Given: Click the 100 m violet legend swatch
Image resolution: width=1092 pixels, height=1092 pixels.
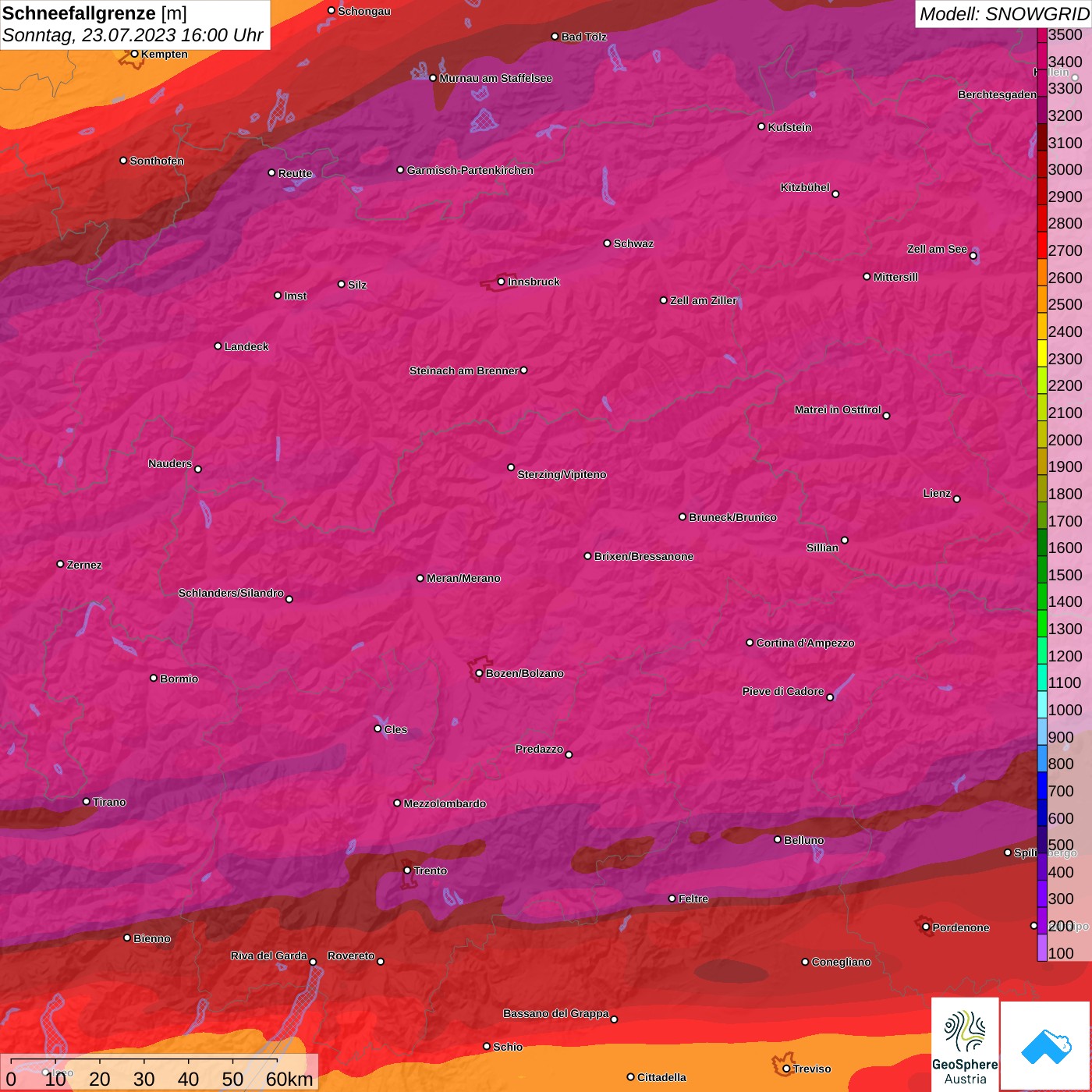Looking at the screenshot, I should click(1042, 948).
